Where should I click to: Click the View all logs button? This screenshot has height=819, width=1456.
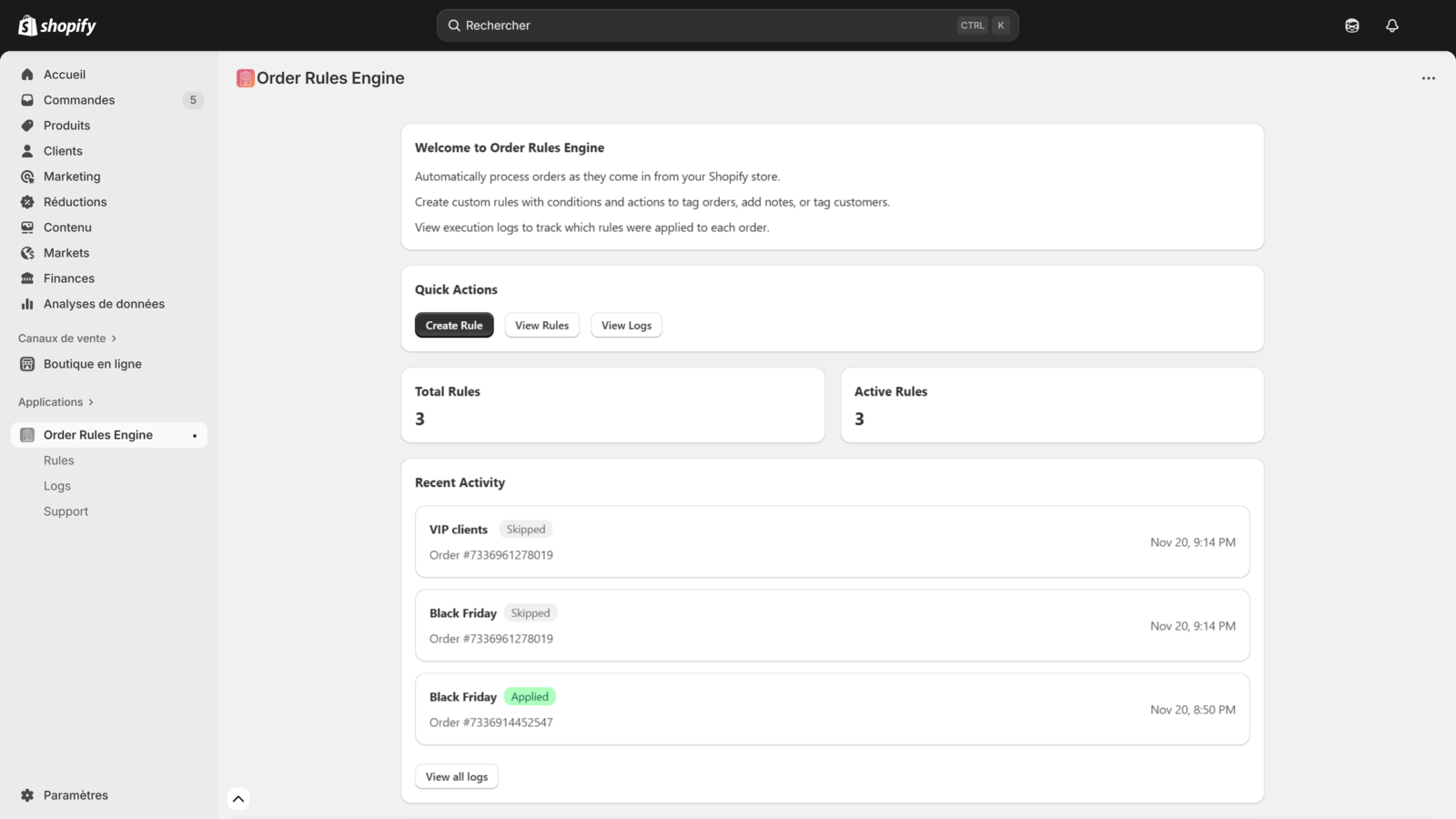(456, 775)
